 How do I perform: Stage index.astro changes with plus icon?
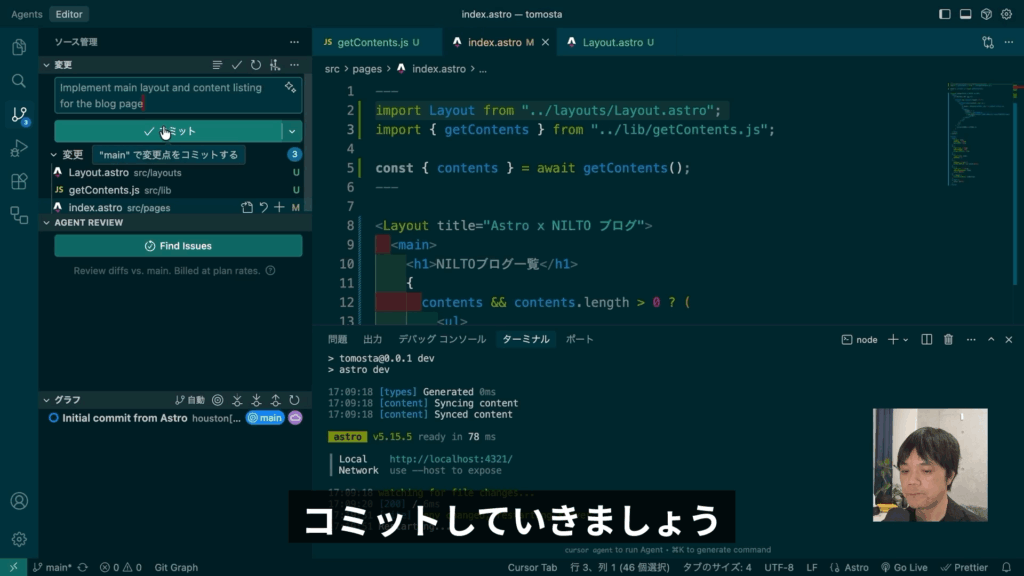click(x=279, y=207)
